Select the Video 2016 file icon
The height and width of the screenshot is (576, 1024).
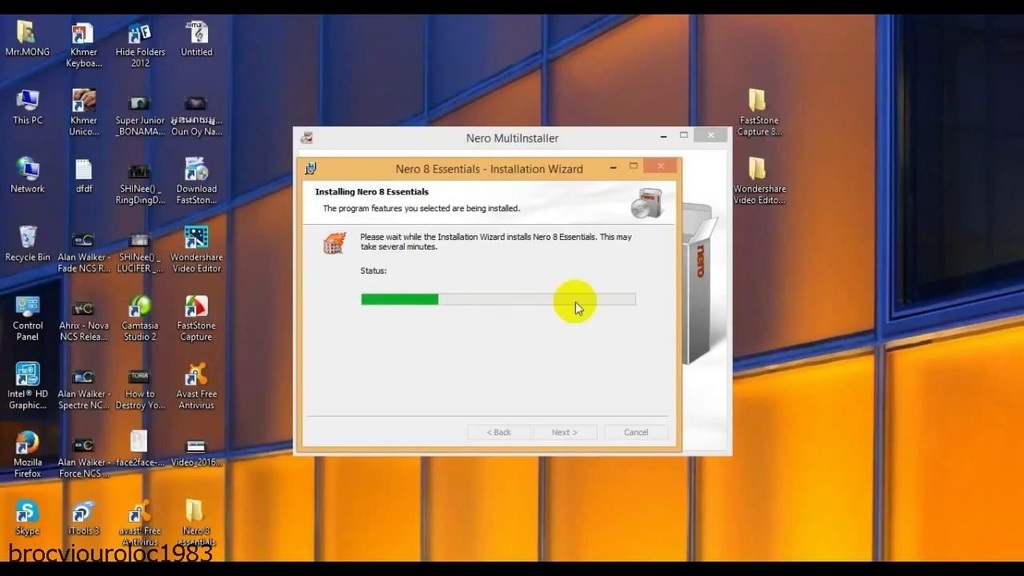click(197, 451)
